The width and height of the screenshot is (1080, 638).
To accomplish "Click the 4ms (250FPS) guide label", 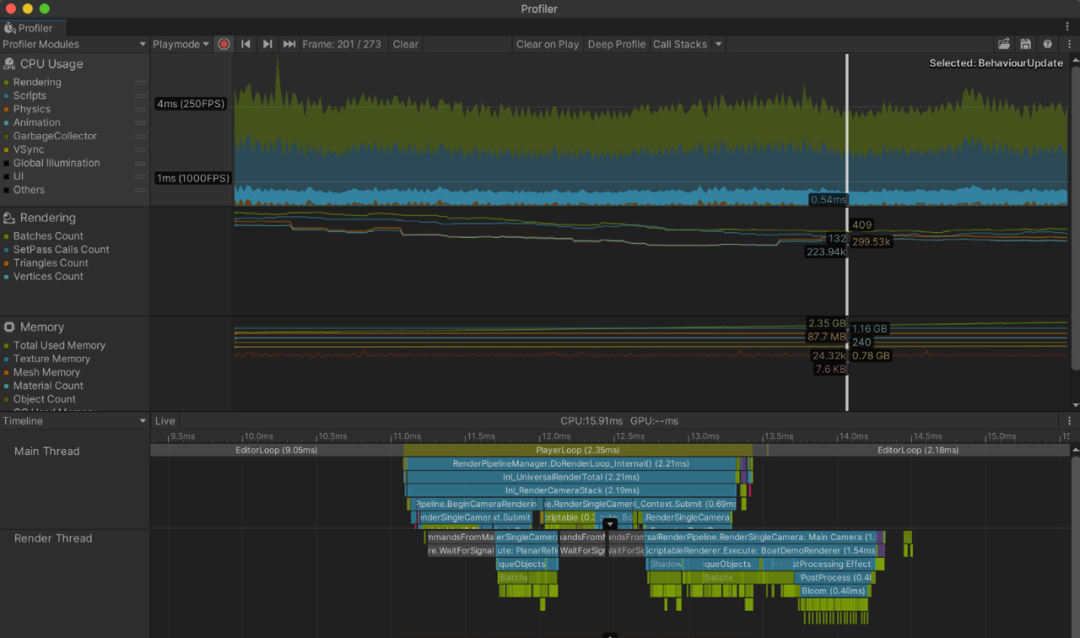I will pos(190,104).
